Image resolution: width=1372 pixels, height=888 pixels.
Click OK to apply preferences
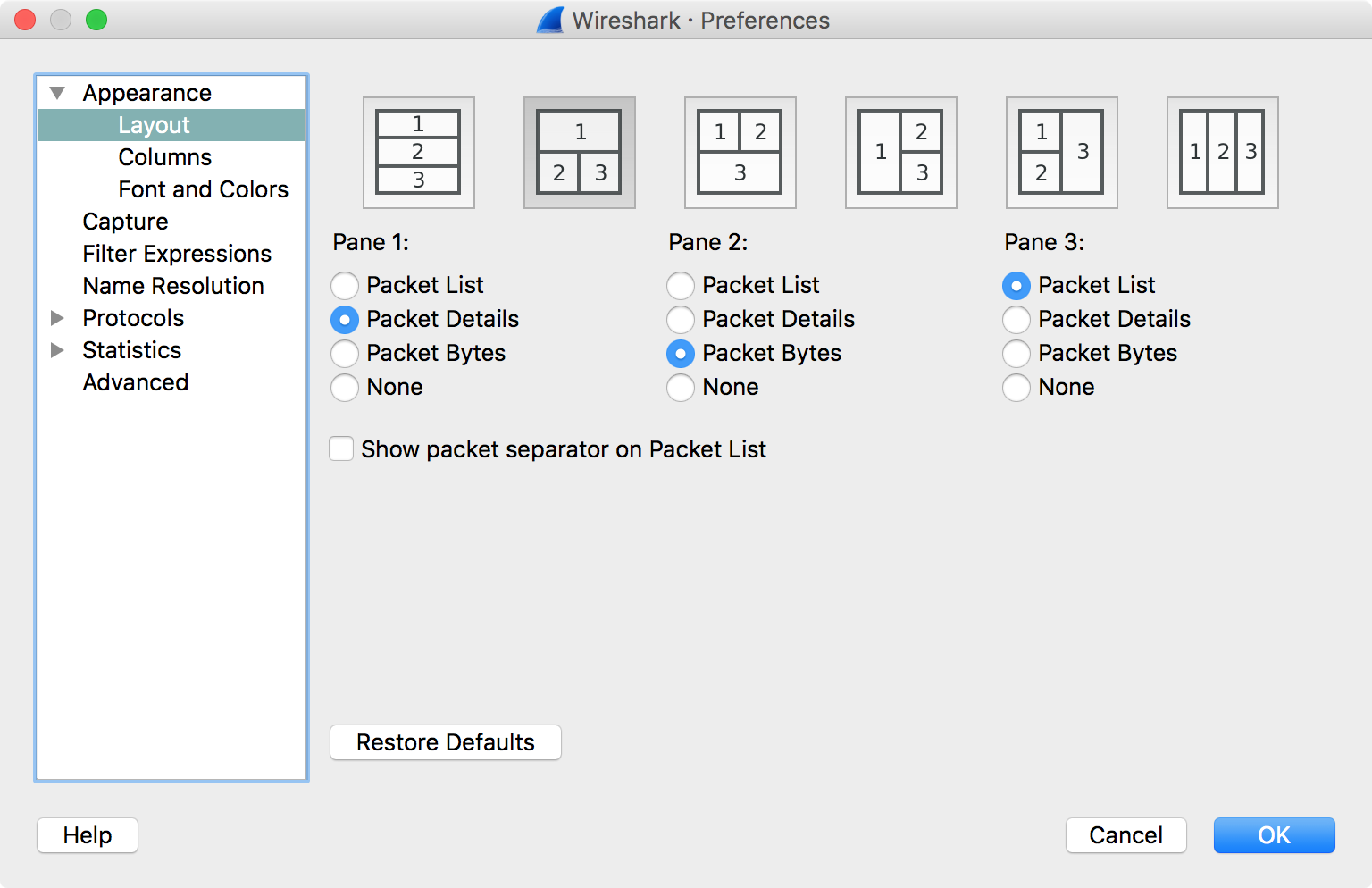(x=1274, y=835)
